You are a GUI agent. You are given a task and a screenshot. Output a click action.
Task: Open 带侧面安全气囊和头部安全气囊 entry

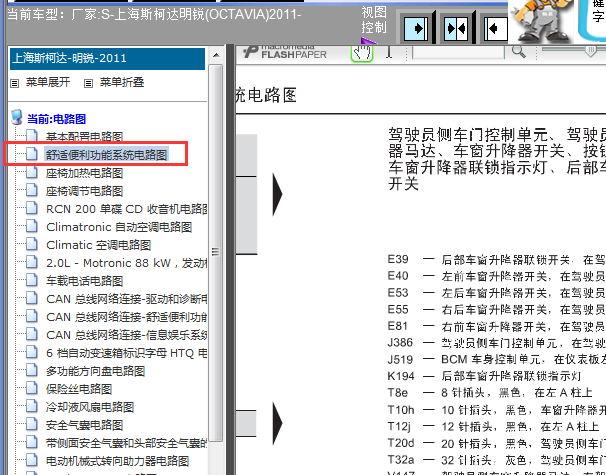coord(126,443)
